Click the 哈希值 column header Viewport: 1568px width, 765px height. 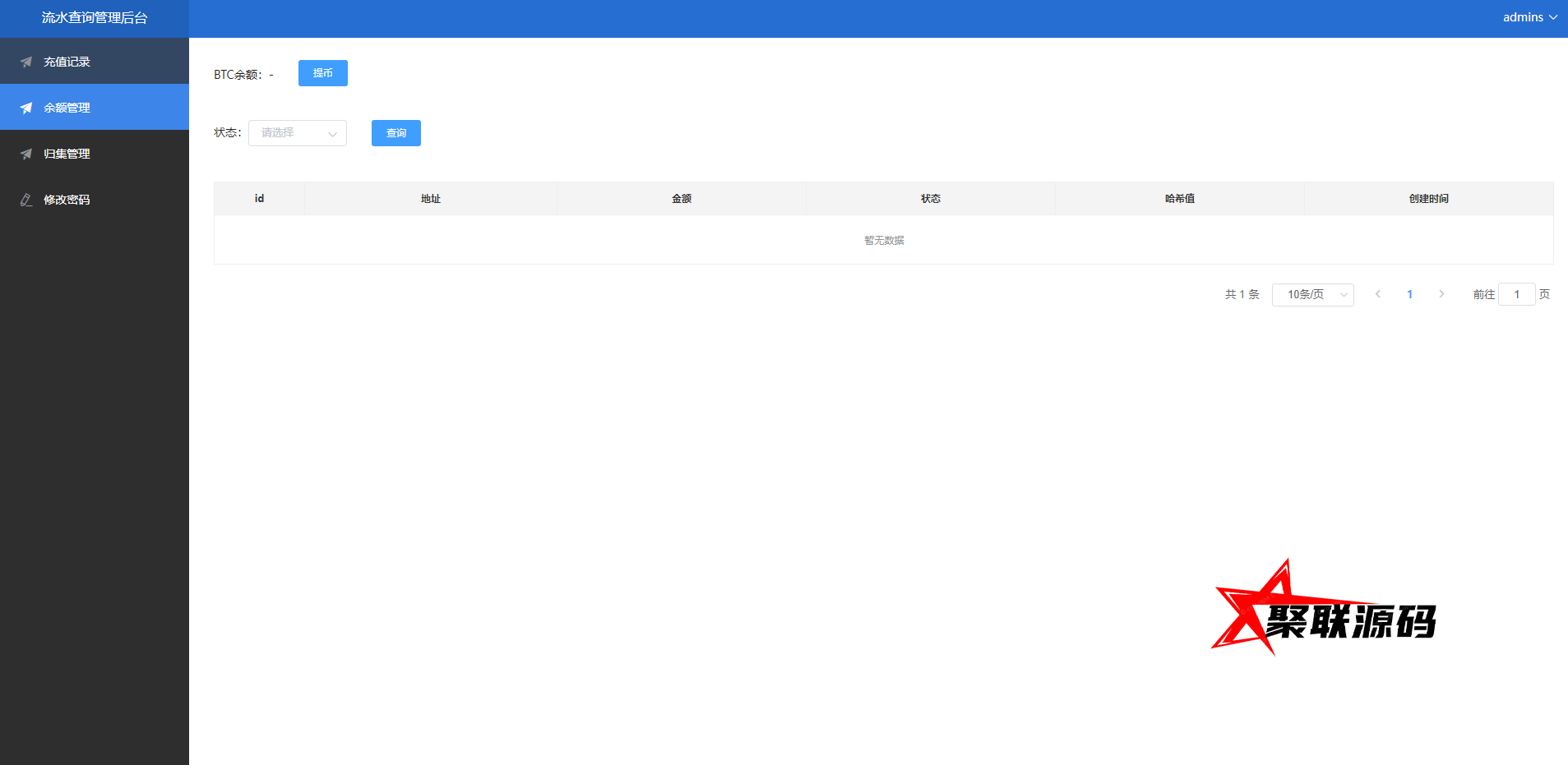point(1180,199)
